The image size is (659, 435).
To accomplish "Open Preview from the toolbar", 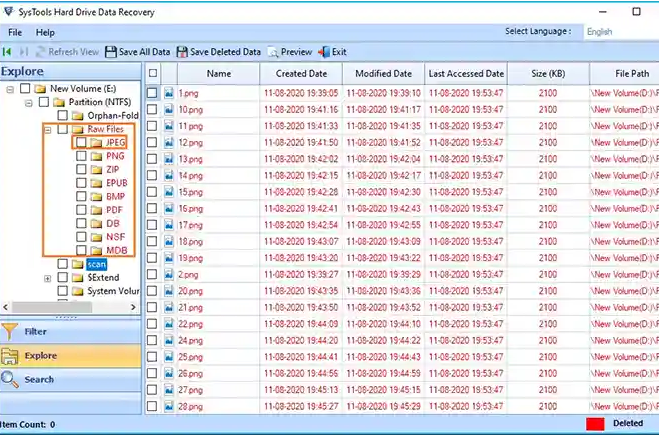I will (273, 52).
